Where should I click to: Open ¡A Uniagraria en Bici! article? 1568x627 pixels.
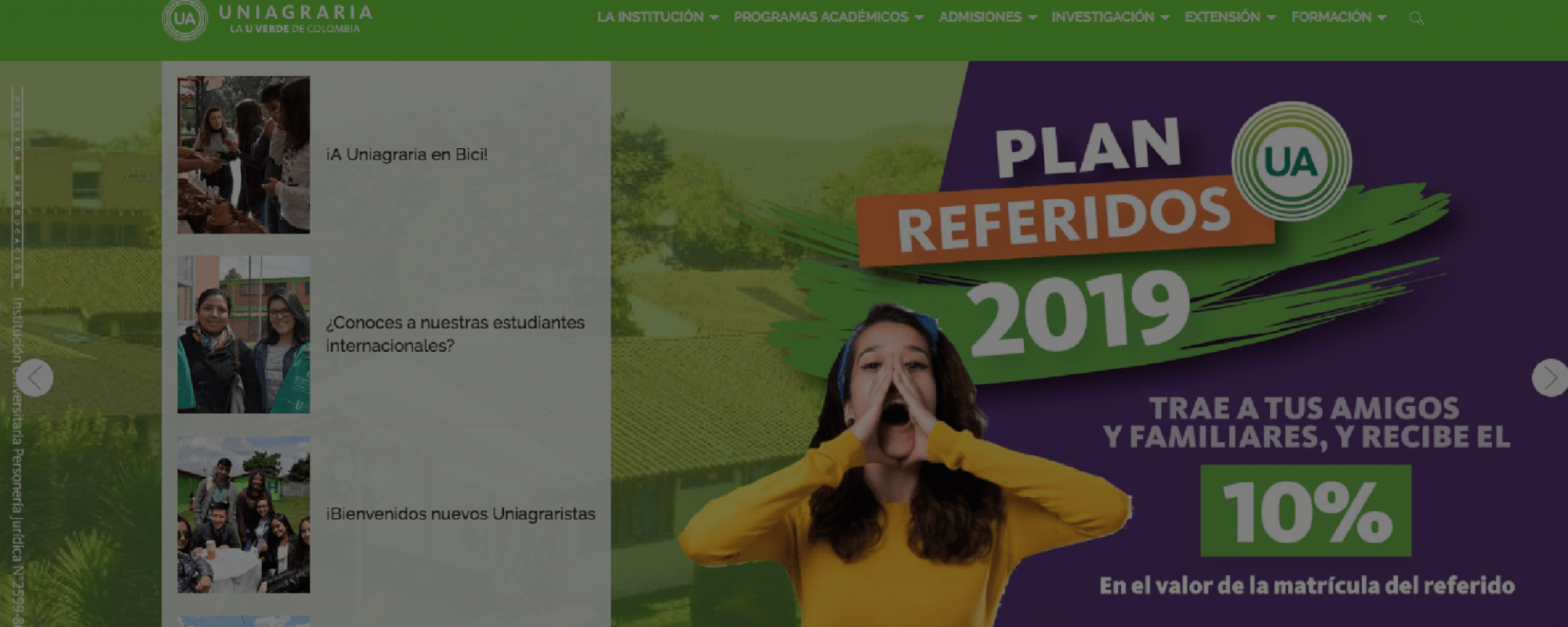coord(407,154)
